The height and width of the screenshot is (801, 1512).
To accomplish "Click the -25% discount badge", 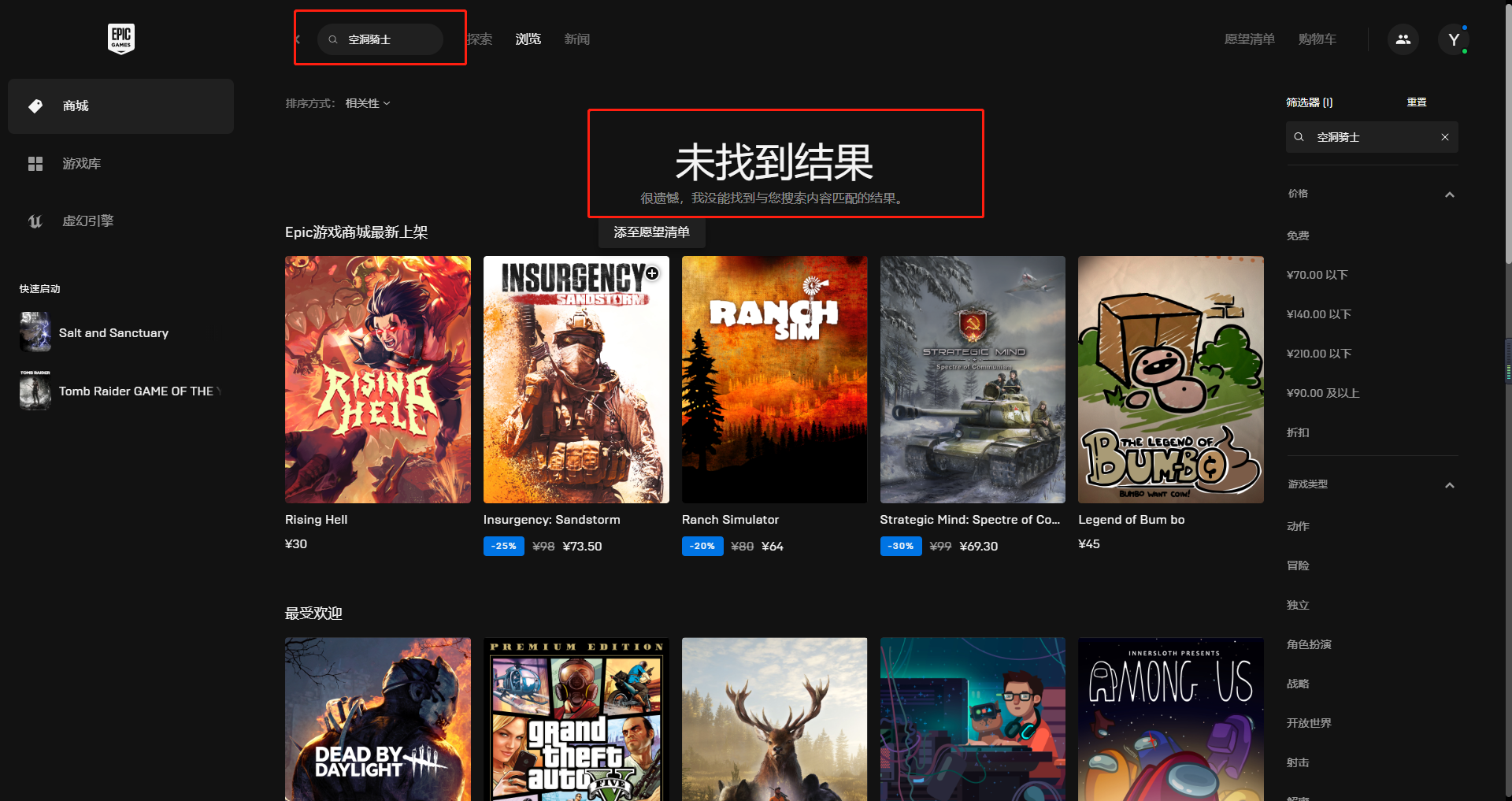I will click(x=504, y=546).
